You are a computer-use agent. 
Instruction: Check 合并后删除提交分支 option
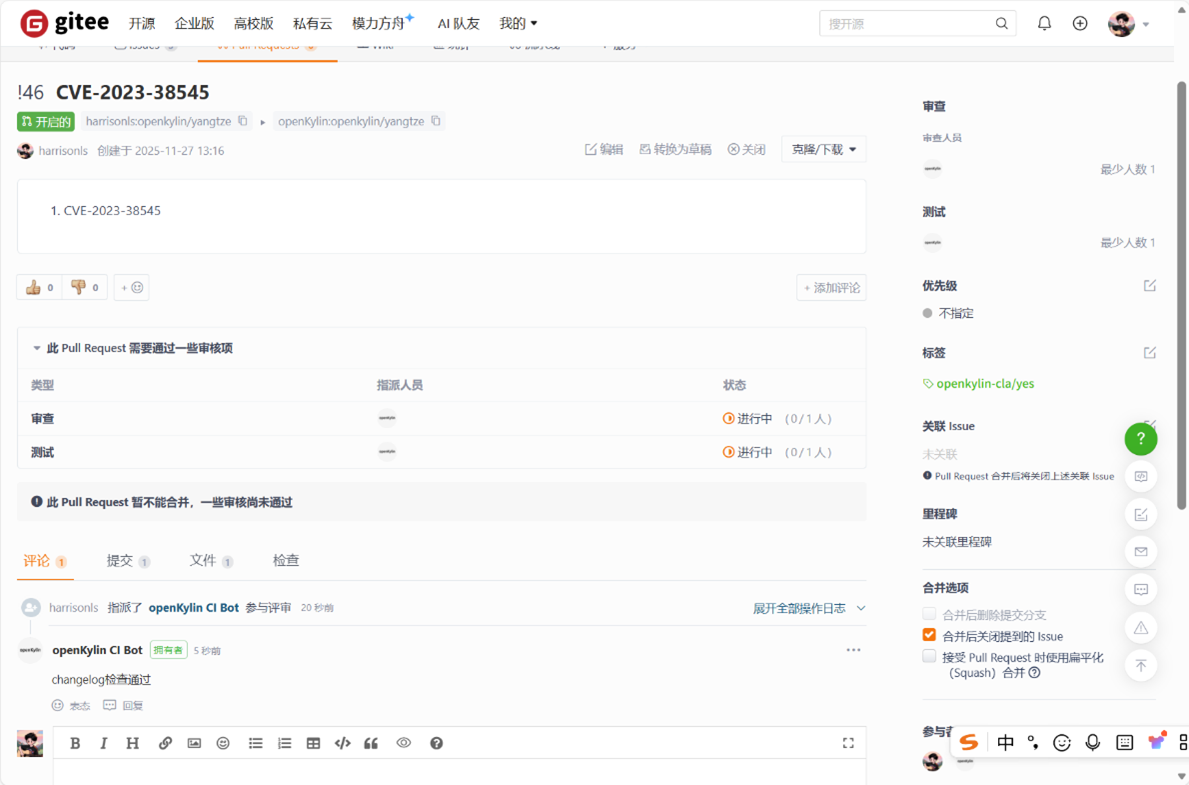(x=928, y=616)
